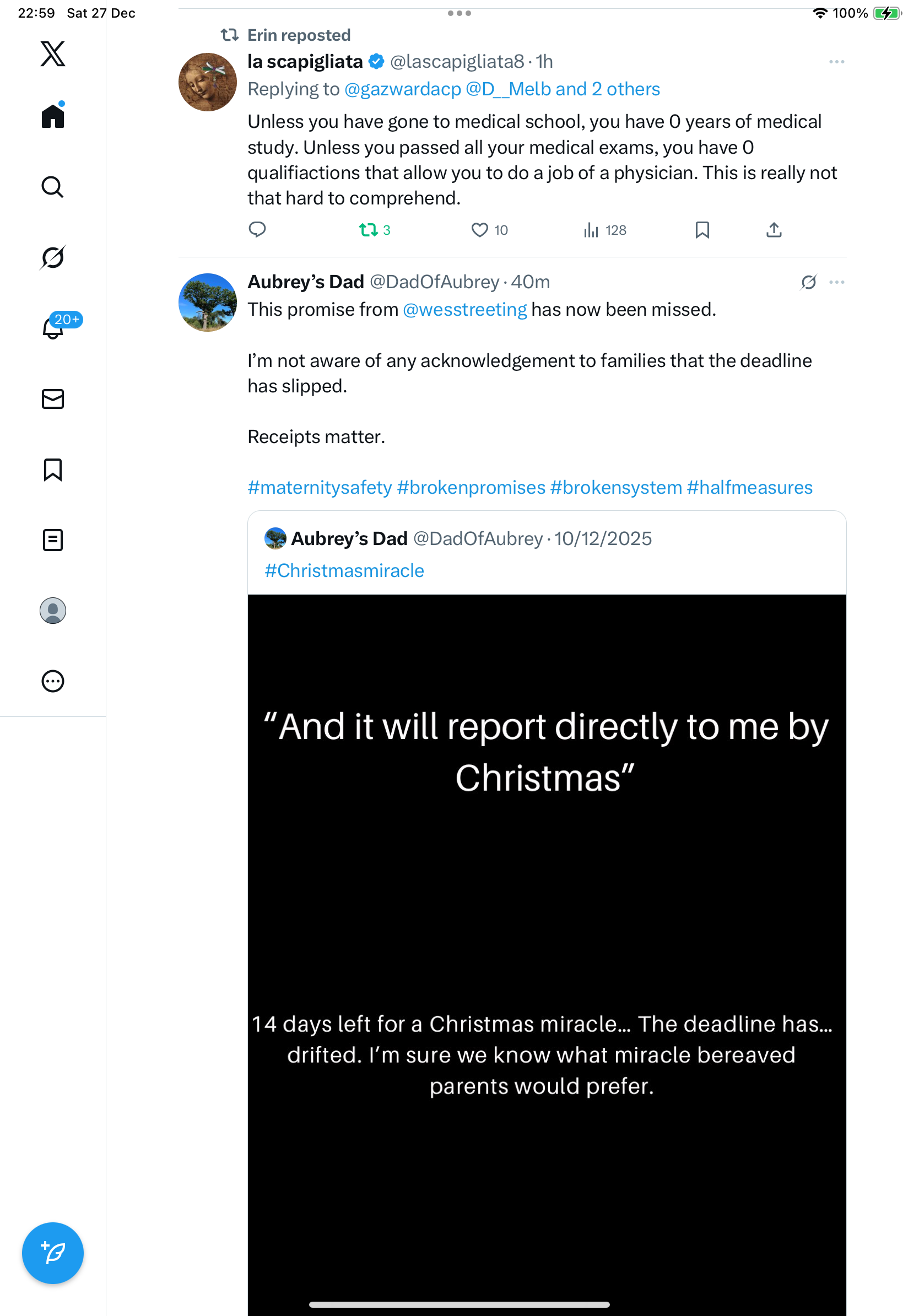The width and height of the screenshot is (919, 1316).
Task: Share la scapigliata's post
Action: [x=774, y=230]
